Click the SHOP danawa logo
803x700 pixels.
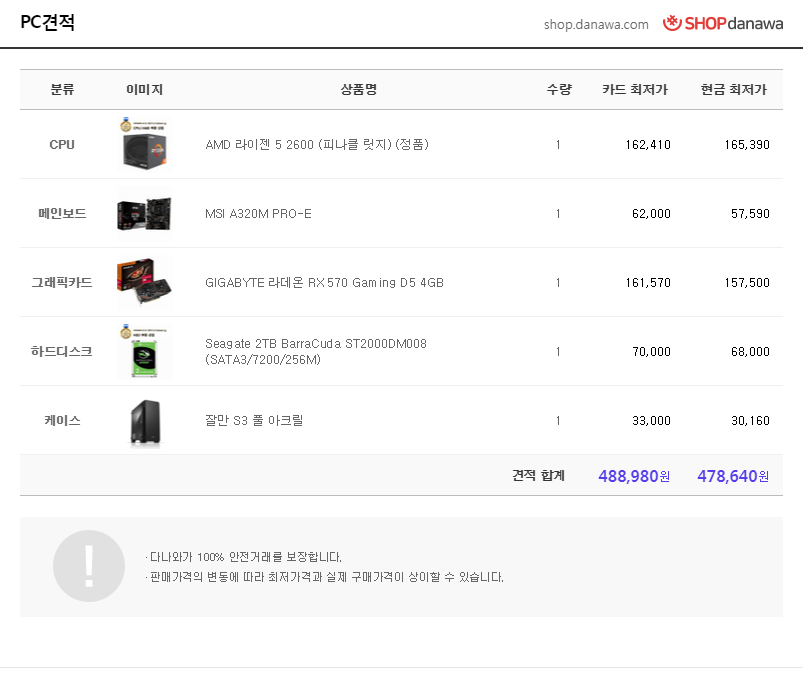(x=723, y=23)
